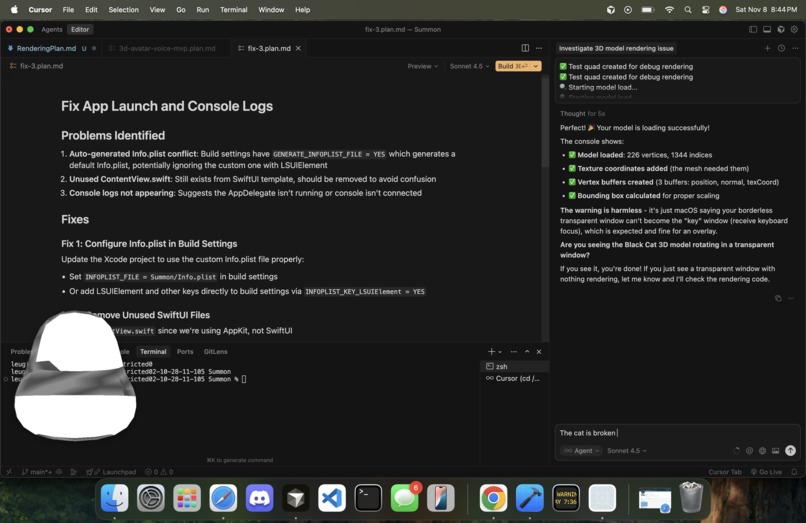Select the 3d-avatar-voice-mvp.plan.md tab

167,48
